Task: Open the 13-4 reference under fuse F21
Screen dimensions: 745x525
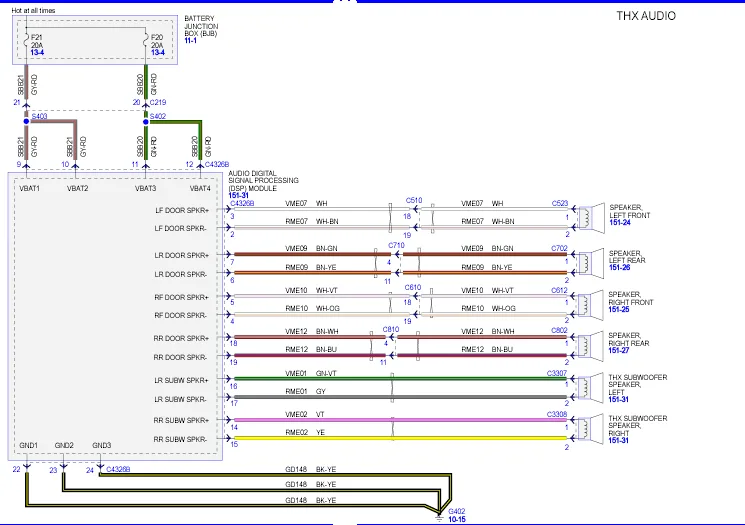Action: 37,52
